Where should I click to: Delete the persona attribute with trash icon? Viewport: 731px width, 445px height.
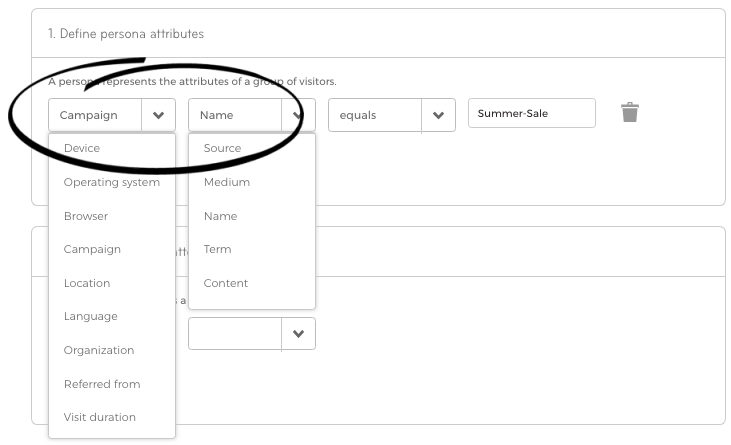[x=629, y=112]
